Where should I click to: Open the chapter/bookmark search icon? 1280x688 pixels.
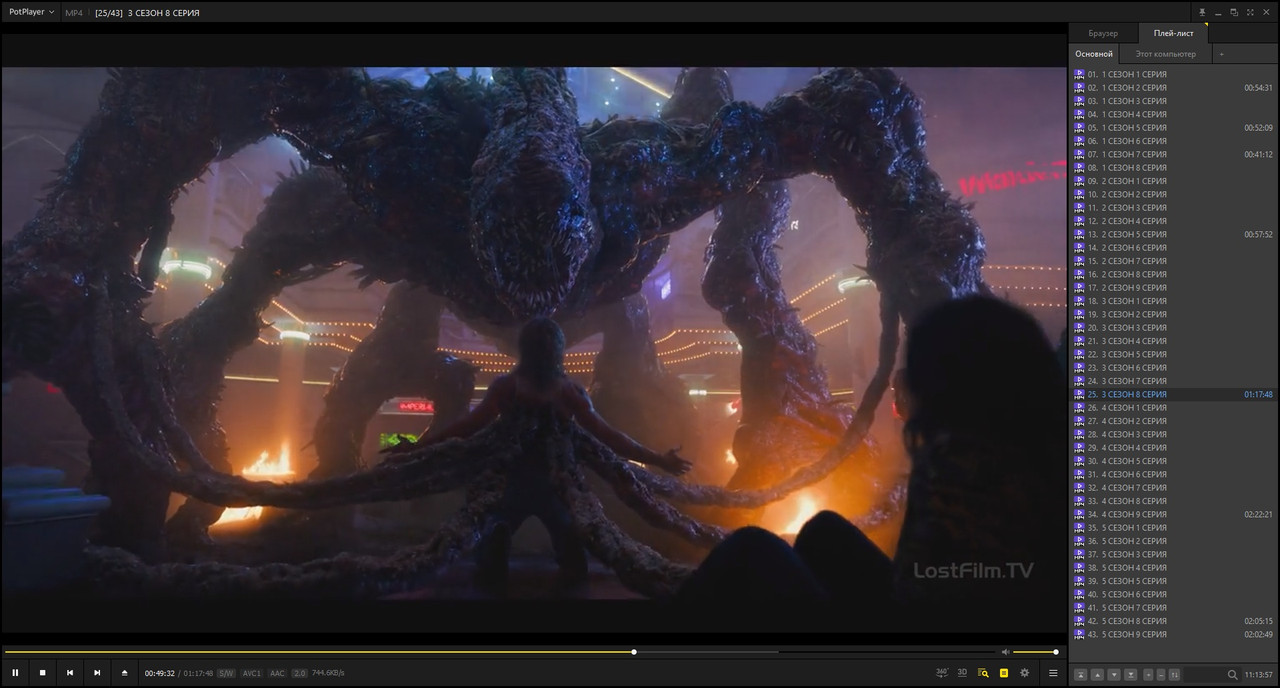point(983,673)
